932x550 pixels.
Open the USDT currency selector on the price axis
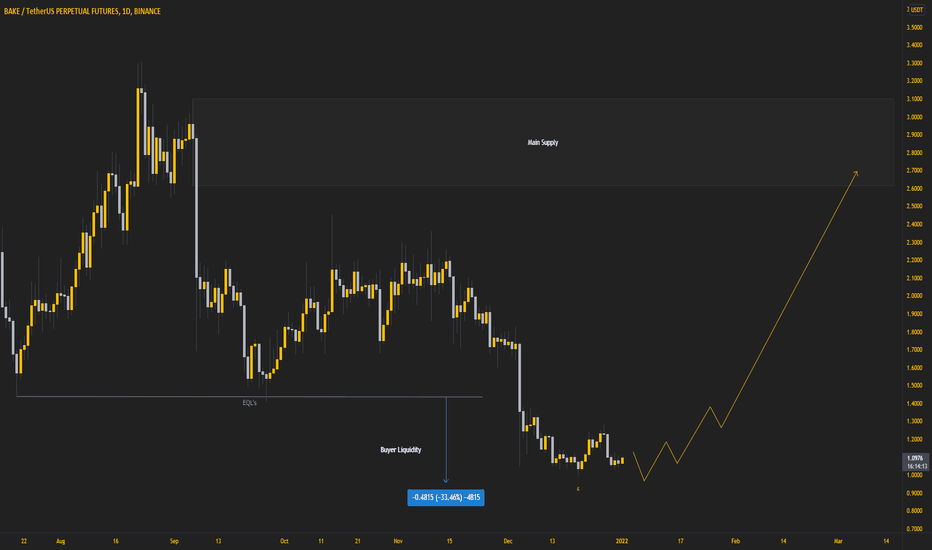click(915, 10)
